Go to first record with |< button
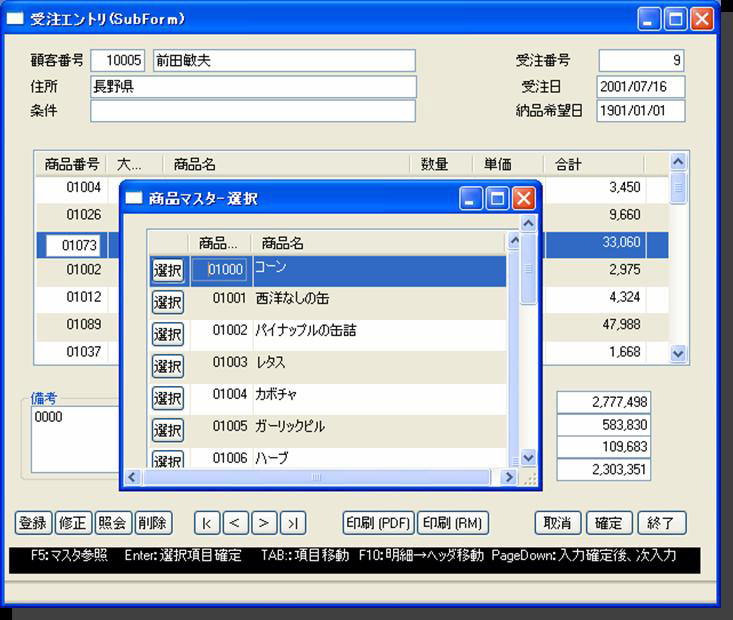 click(x=207, y=523)
